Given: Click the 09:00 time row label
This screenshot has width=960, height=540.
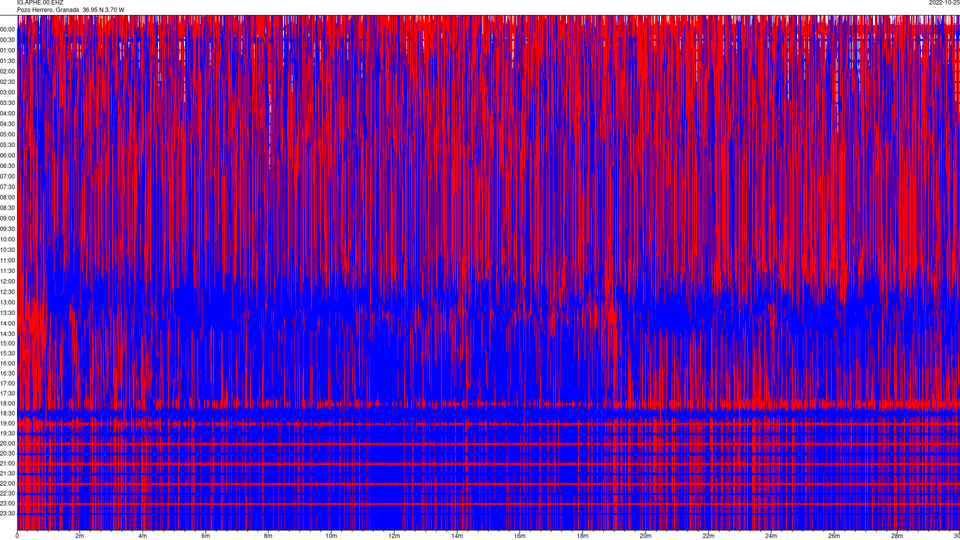Looking at the screenshot, I should pos(7,219).
